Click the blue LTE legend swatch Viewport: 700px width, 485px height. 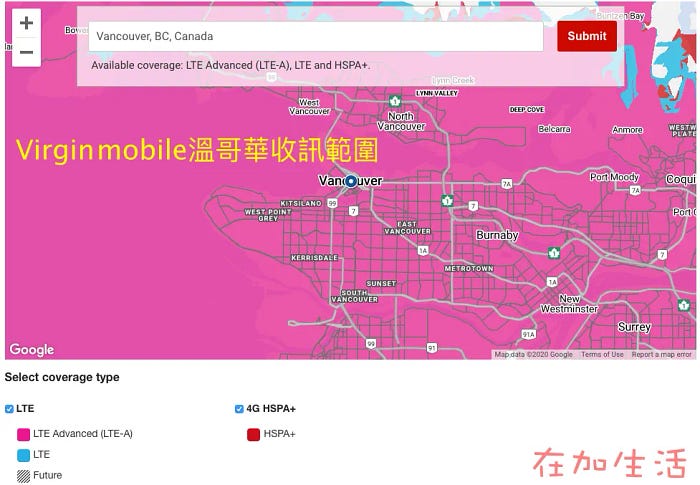[23, 455]
